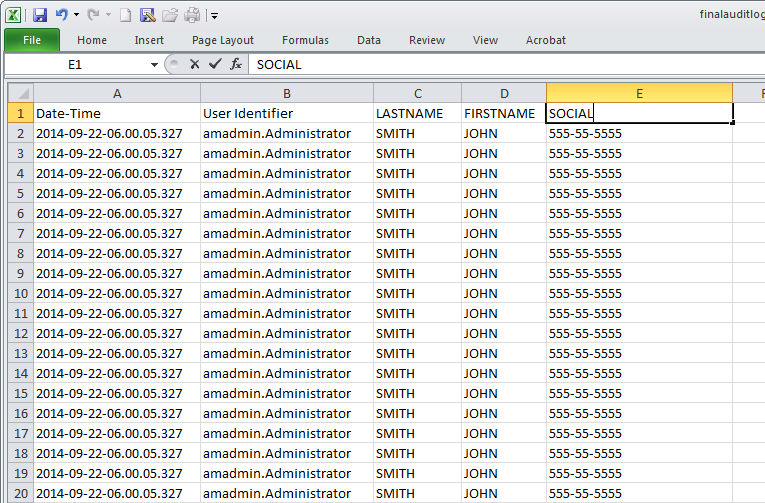Open the File tab
The height and width of the screenshot is (503, 765).
coord(32,40)
